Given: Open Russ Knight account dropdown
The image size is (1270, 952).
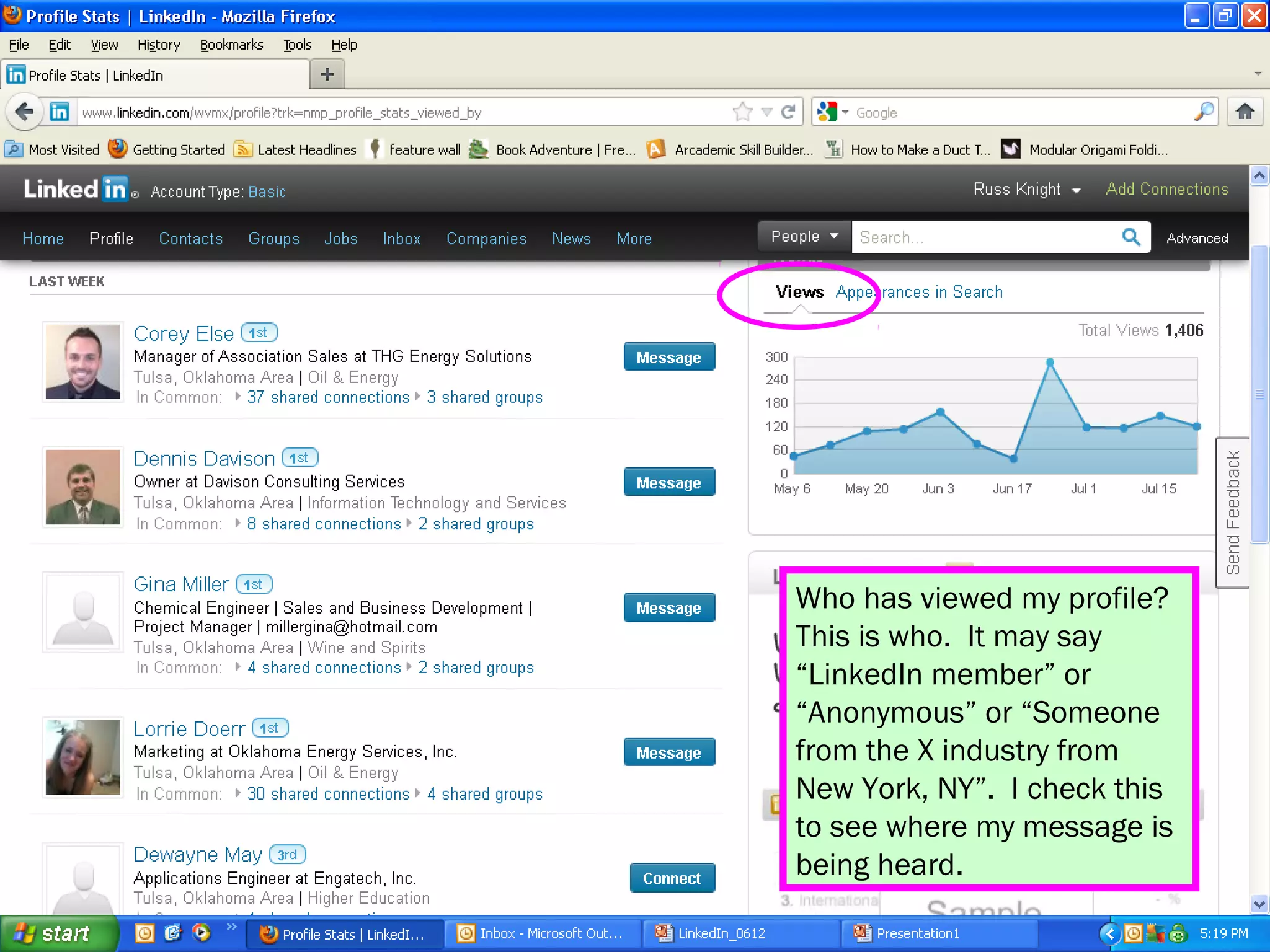Looking at the screenshot, I should pos(1027,190).
